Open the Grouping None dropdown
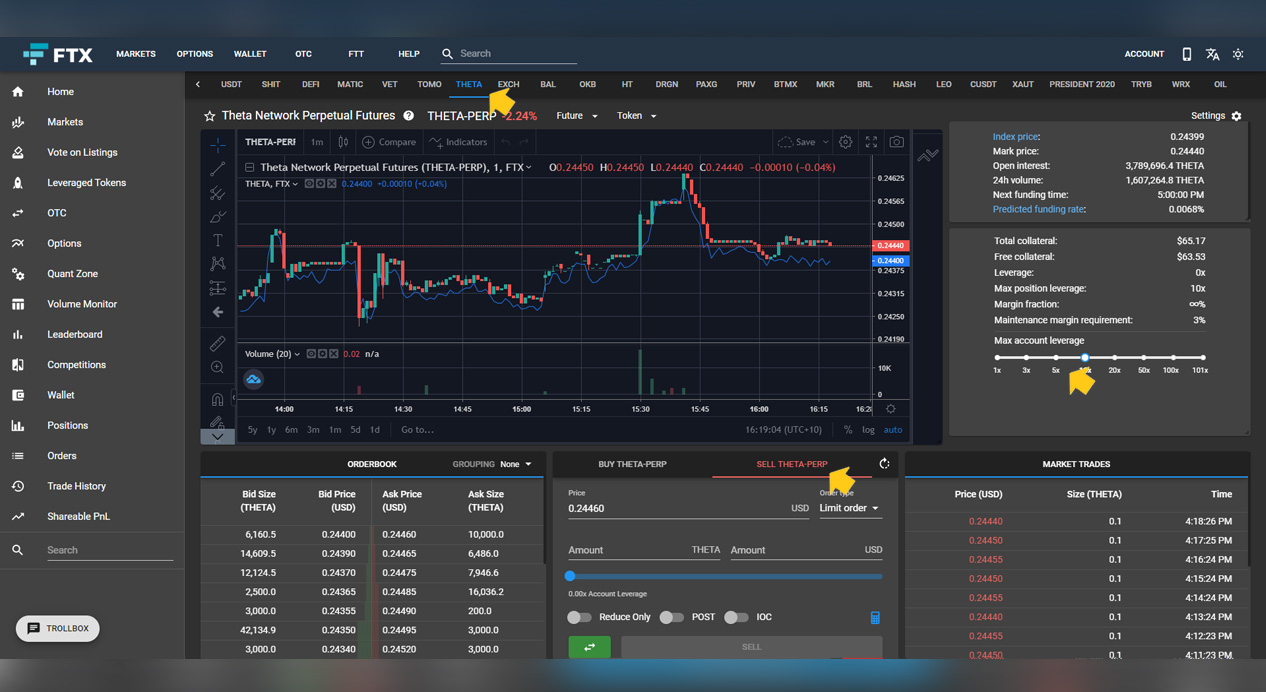 [516, 464]
